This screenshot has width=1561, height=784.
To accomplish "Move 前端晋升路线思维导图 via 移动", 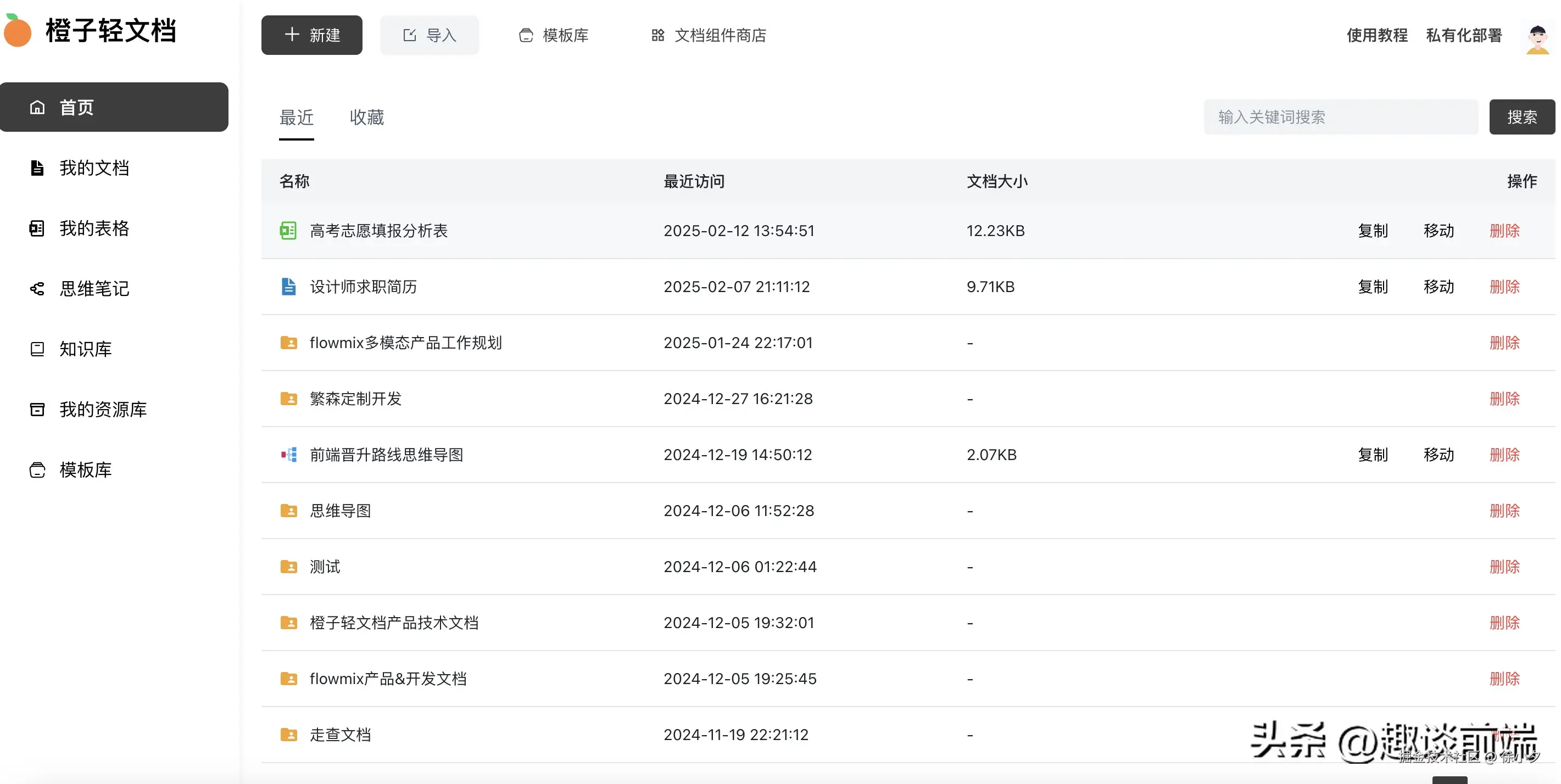I will (x=1439, y=455).
